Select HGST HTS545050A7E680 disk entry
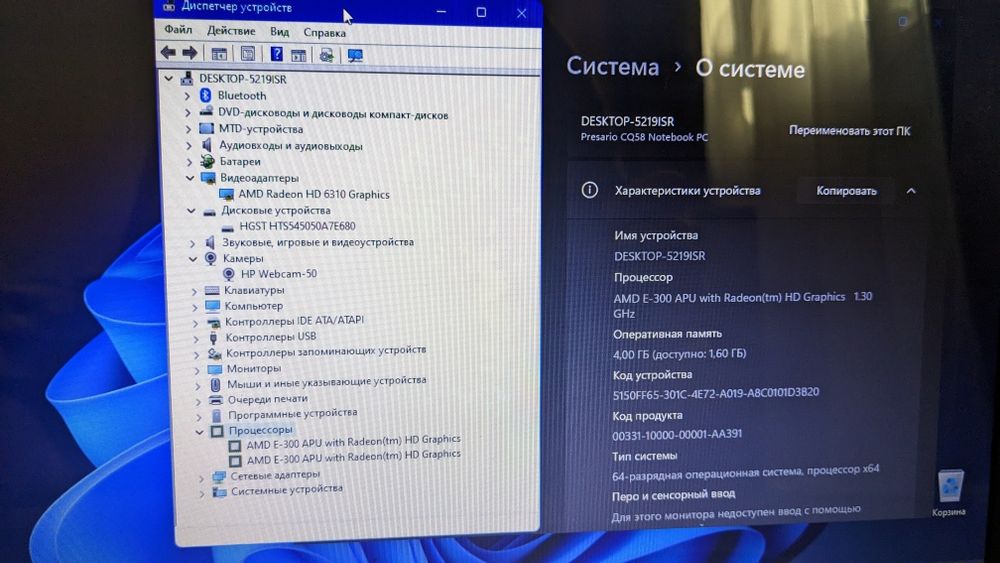The height and width of the screenshot is (563, 1000). point(297,226)
